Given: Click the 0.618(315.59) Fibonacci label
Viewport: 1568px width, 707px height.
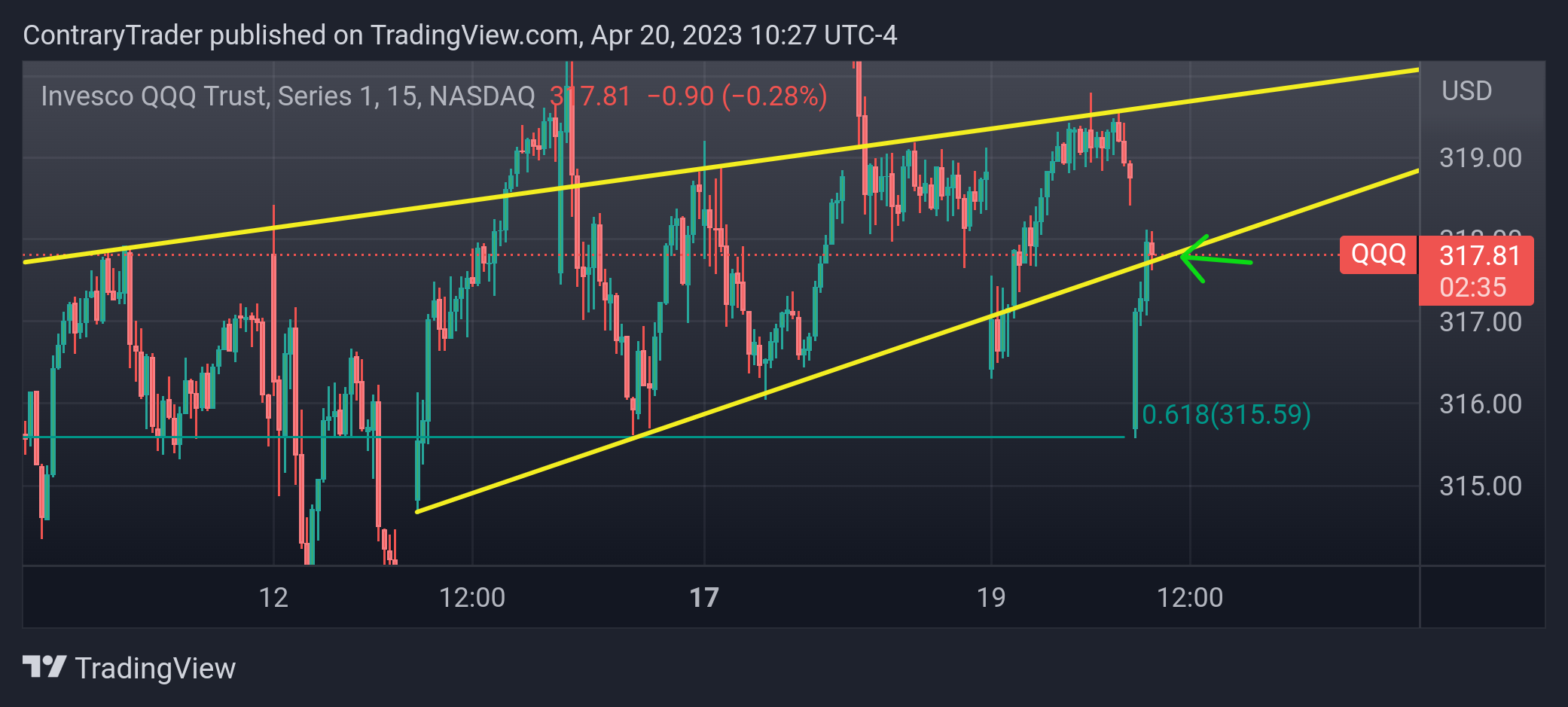Looking at the screenshot, I should (1226, 414).
